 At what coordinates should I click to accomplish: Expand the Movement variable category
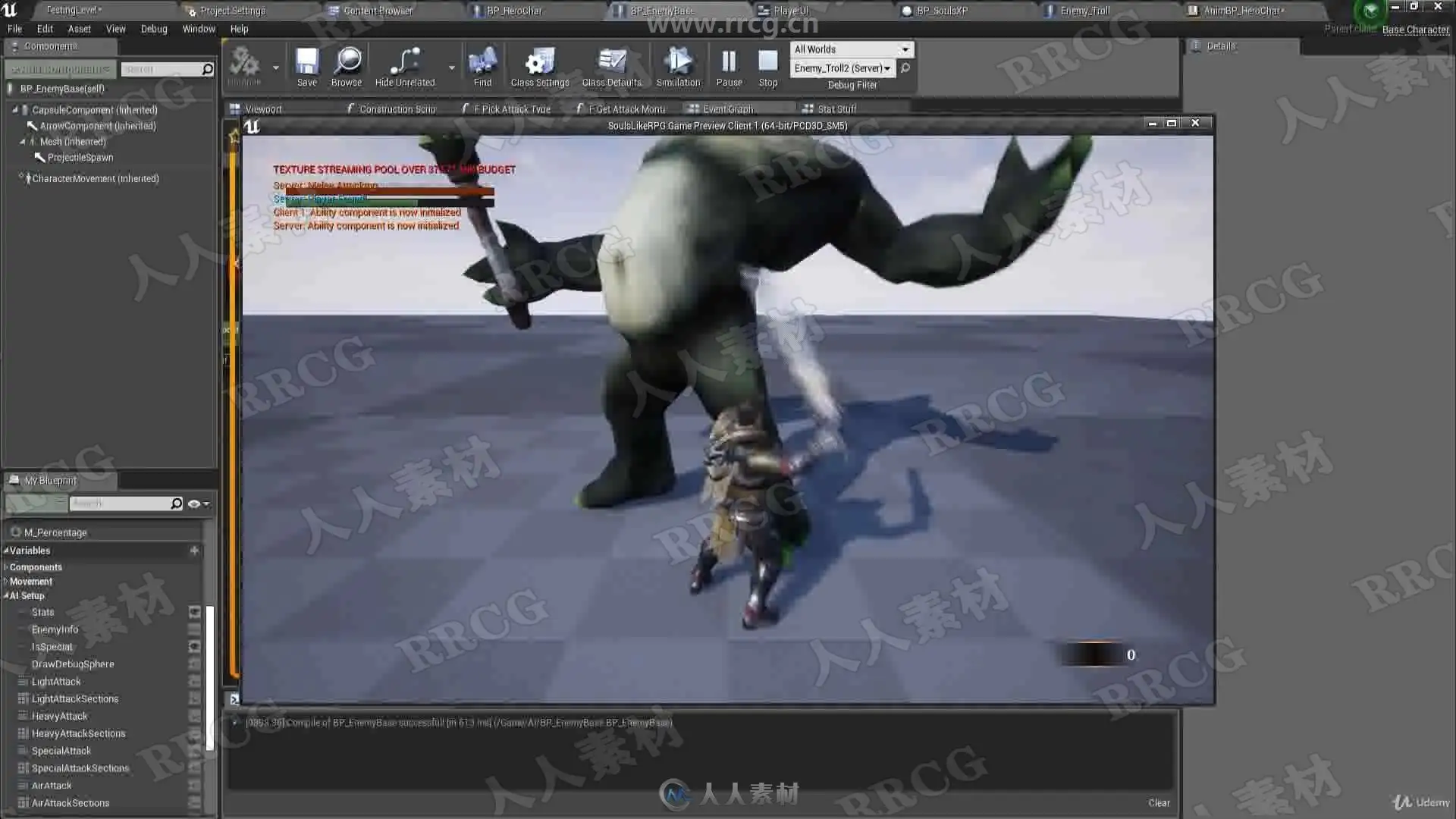coord(6,582)
